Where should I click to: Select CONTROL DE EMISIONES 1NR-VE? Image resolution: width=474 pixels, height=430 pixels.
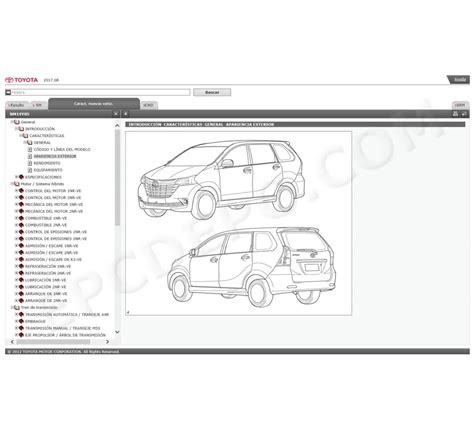[56, 232]
